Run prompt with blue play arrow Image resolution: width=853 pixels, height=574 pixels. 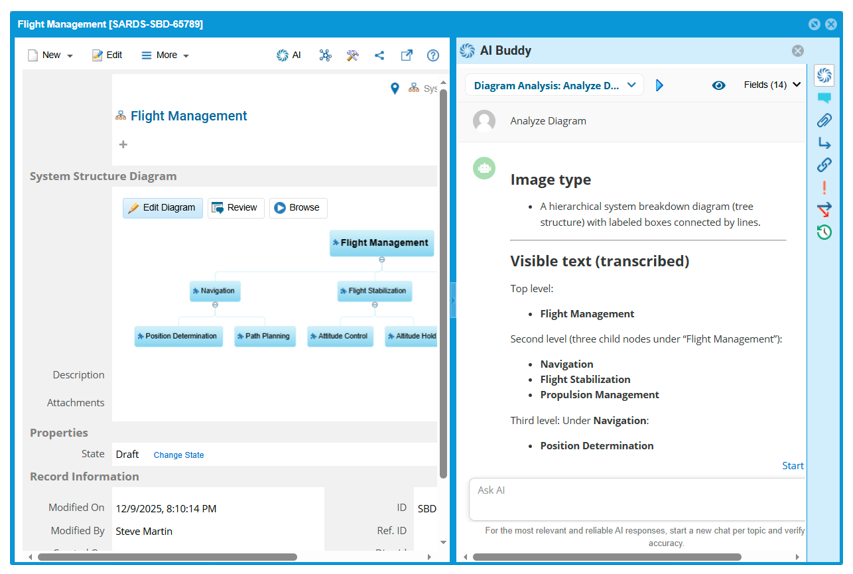point(659,85)
